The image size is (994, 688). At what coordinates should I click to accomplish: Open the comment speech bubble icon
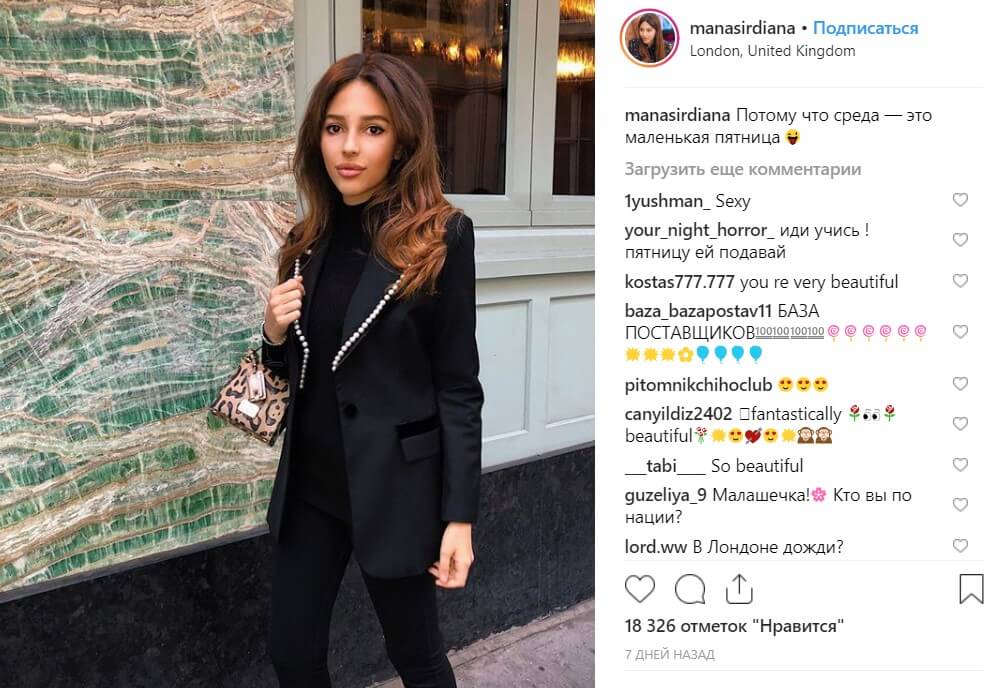pos(690,589)
